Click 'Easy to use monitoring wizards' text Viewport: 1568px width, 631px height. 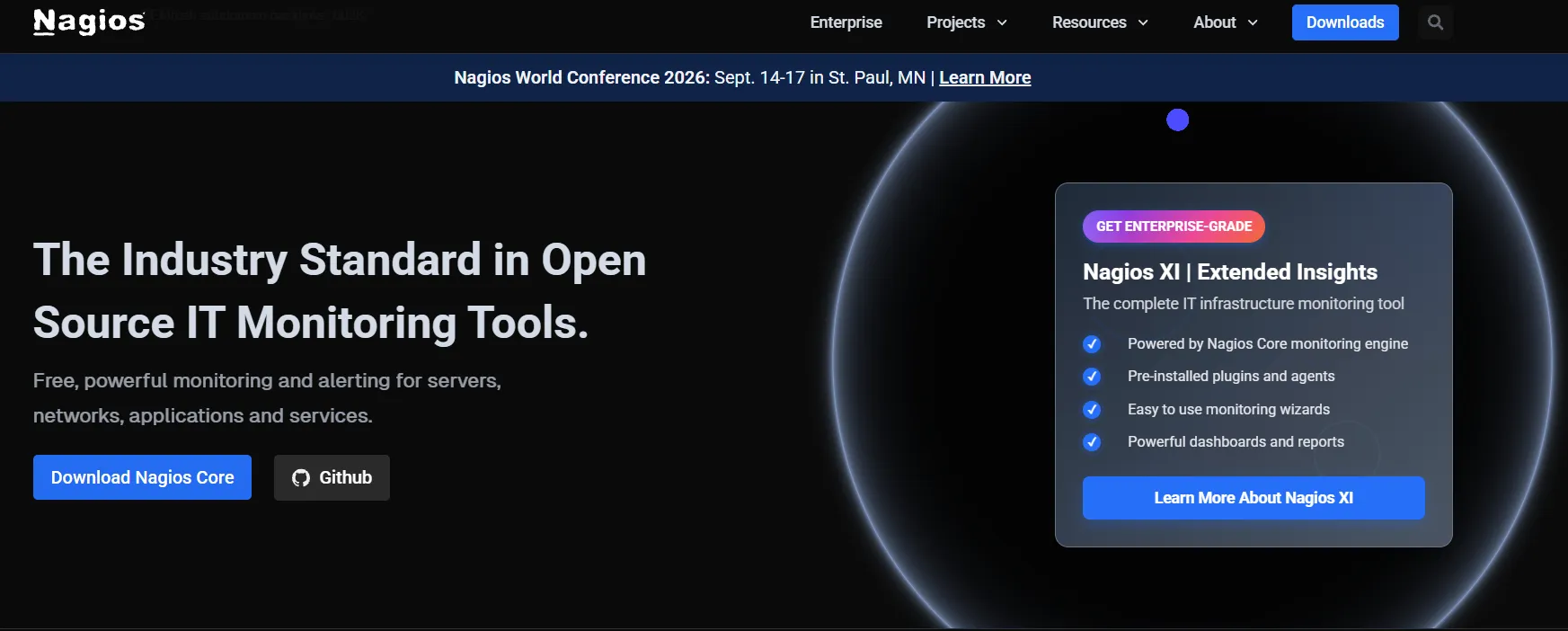coord(1228,410)
